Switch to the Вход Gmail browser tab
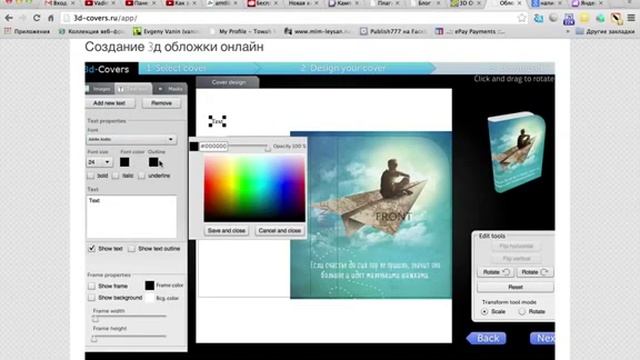Viewport: 640px width, 360px height. [60, 3]
